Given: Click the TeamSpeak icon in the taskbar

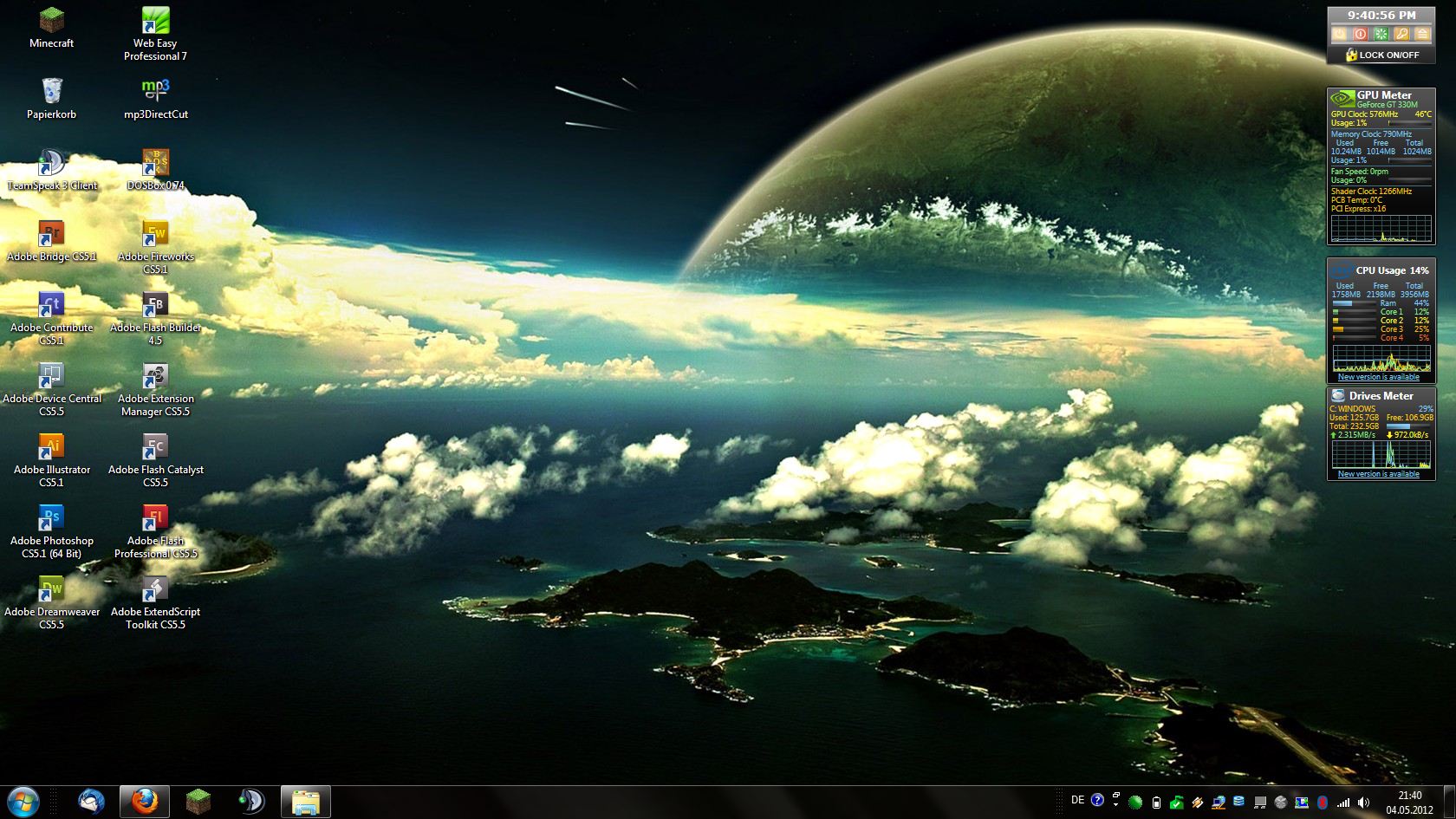Looking at the screenshot, I should click(x=251, y=802).
